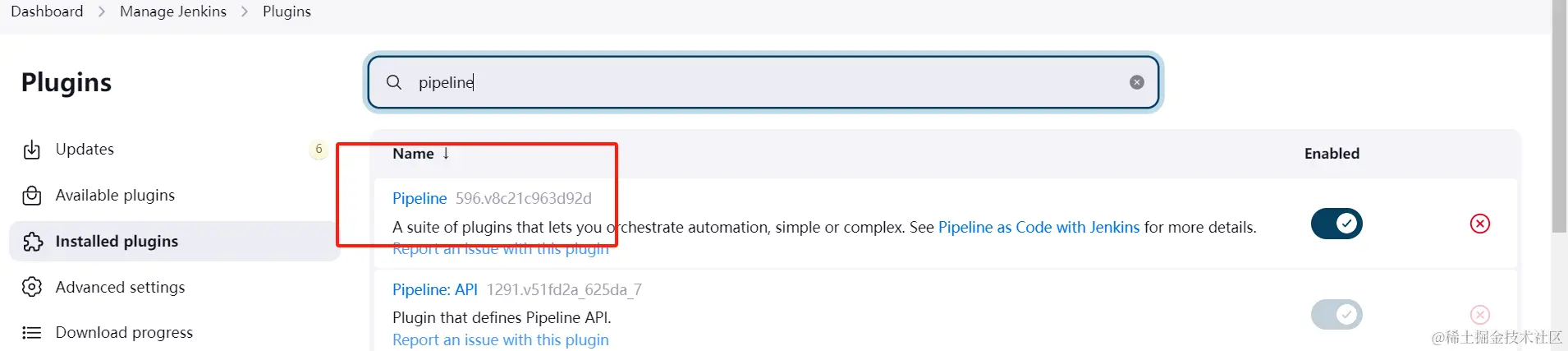
Task: Click the greyed uninstall icon for Pipeline: API
Action: pyautogui.click(x=1479, y=315)
